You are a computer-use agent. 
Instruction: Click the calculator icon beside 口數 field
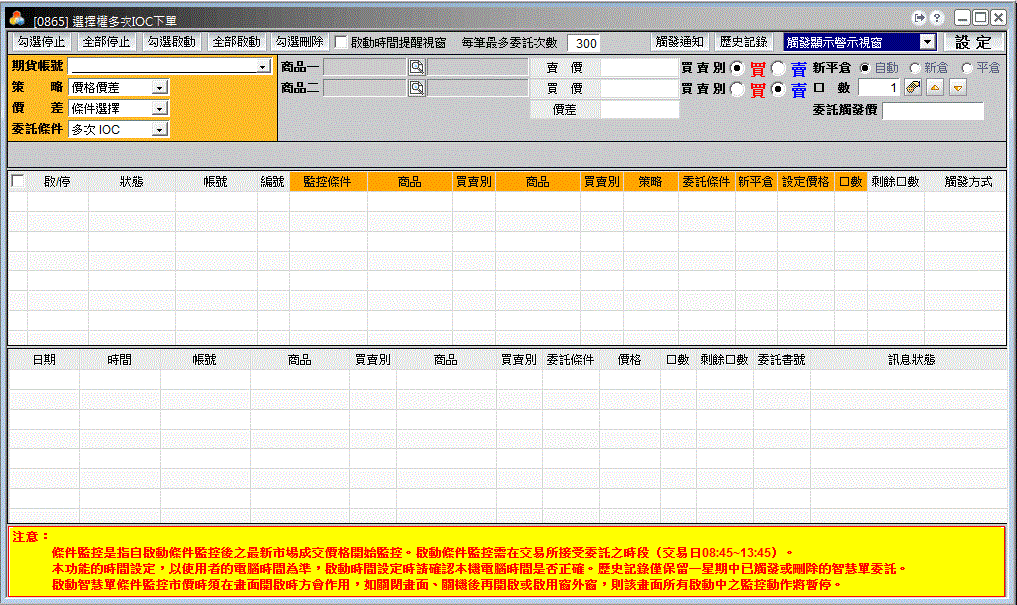pyautogui.click(x=913, y=88)
